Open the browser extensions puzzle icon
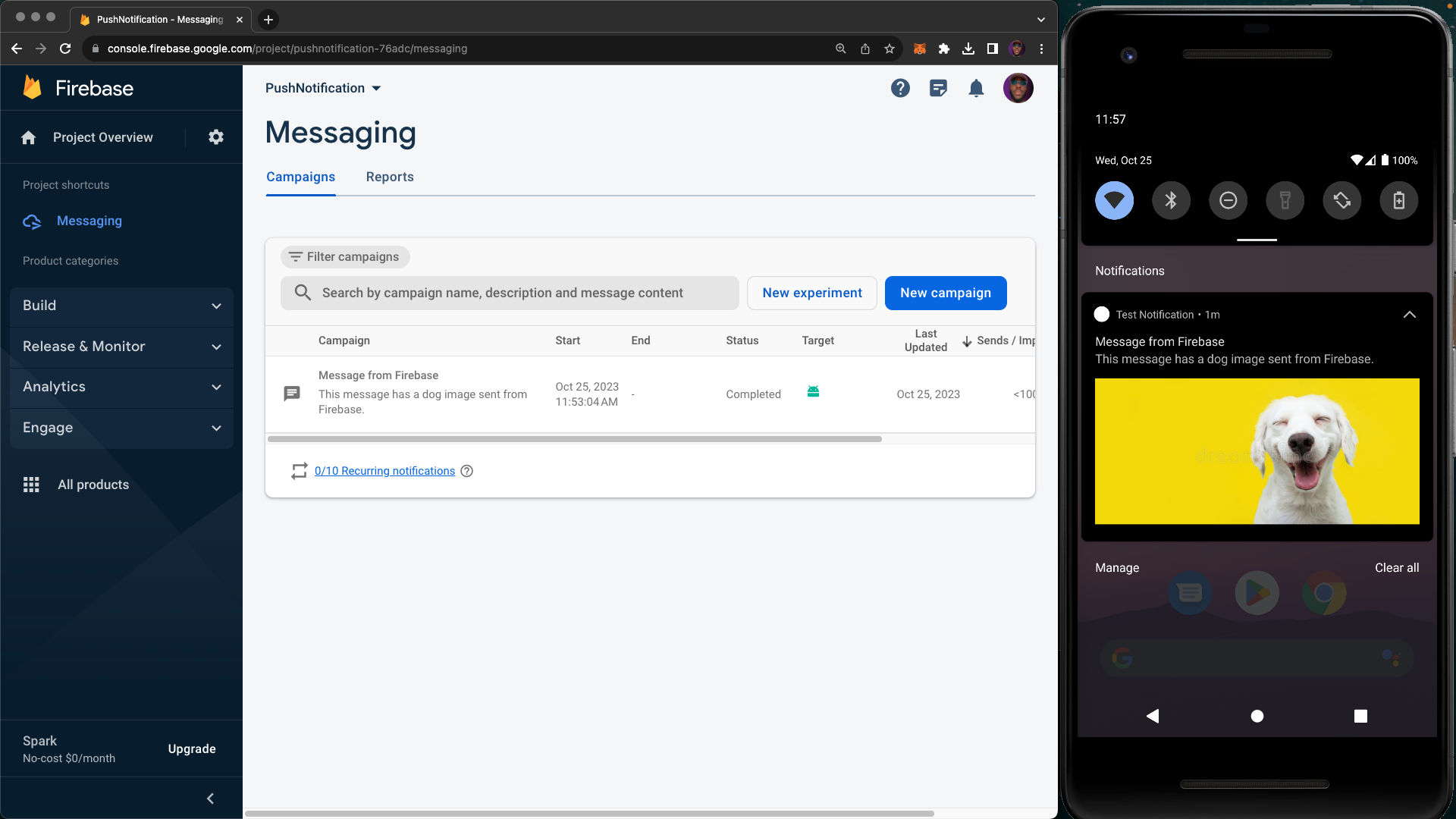Screen dimensions: 1456x819 coord(944,49)
